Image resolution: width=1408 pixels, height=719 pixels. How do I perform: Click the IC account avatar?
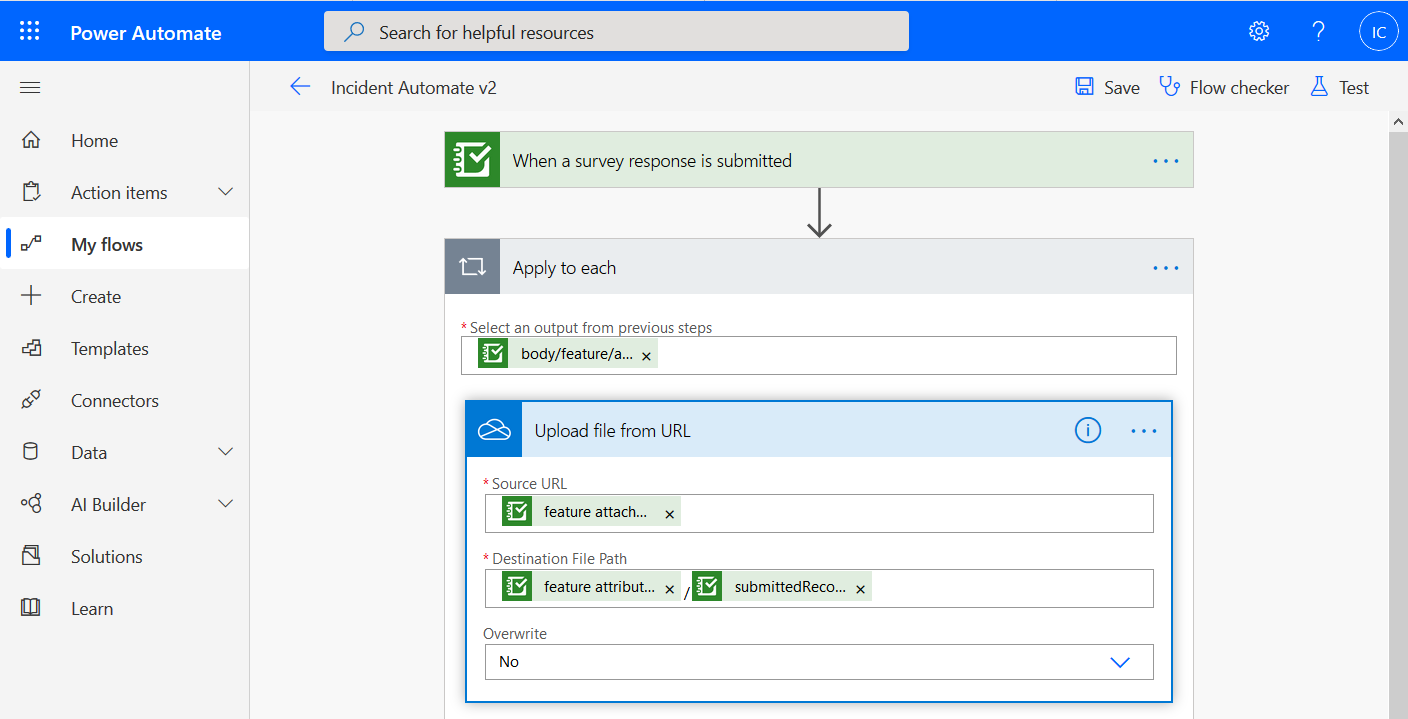click(1378, 31)
